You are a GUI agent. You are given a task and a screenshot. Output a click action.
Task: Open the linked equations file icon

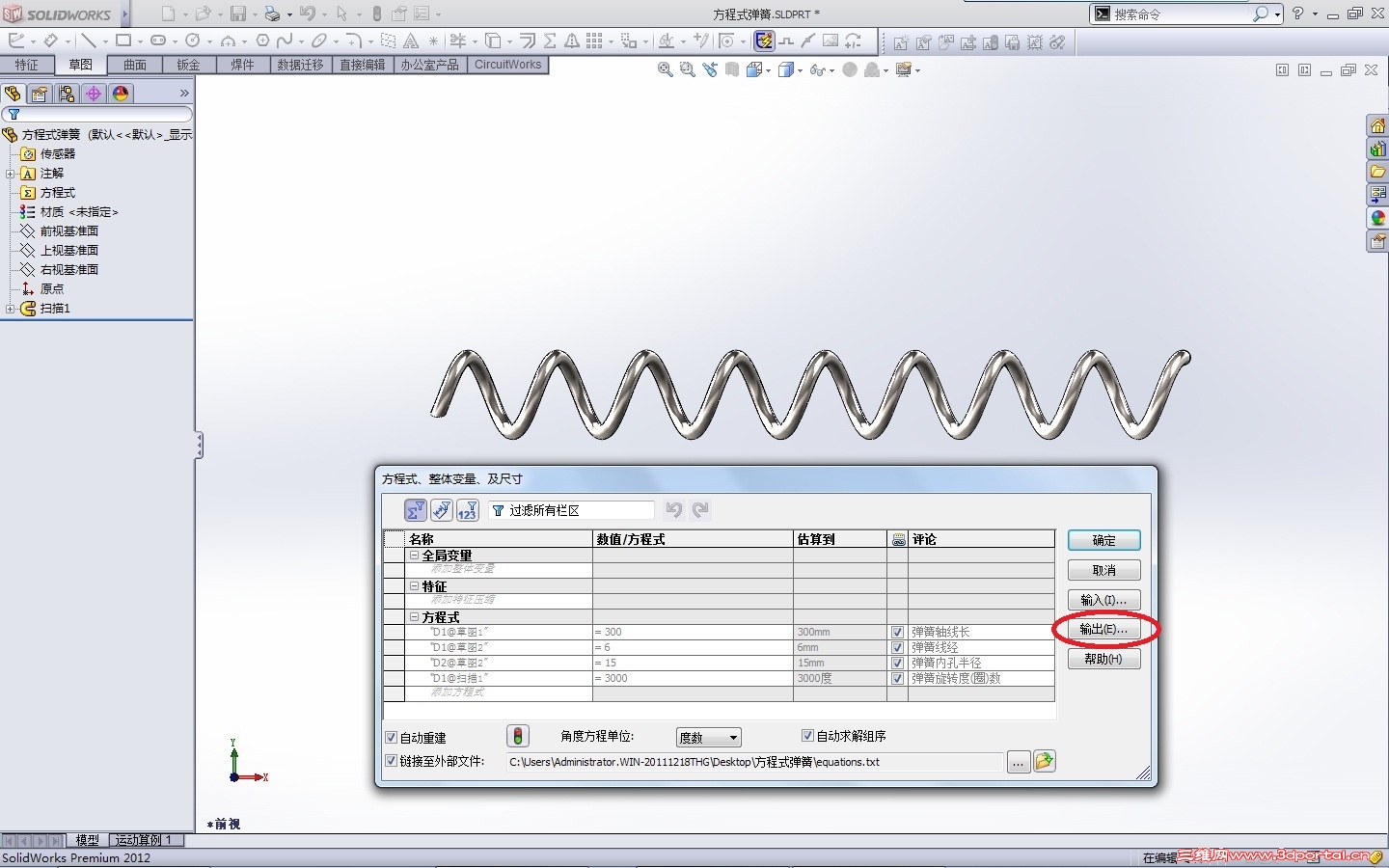click(x=1044, y=762)
